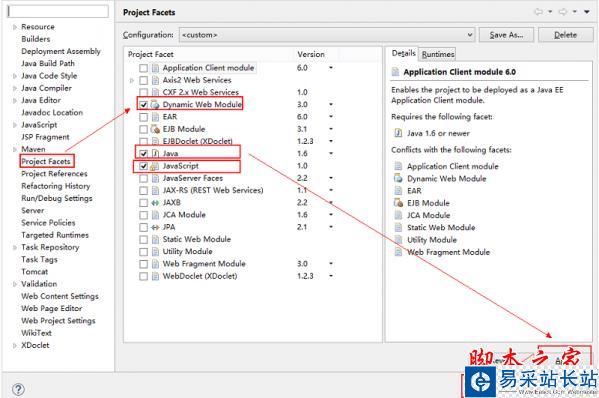Click the back navigation arrow icon

539,12
